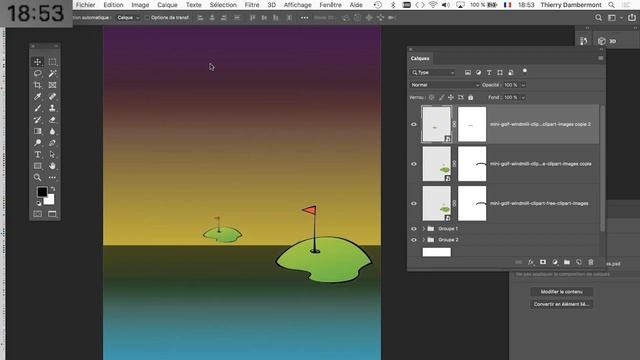
Task: Click the foreground black color swatch
Action: 42,191
